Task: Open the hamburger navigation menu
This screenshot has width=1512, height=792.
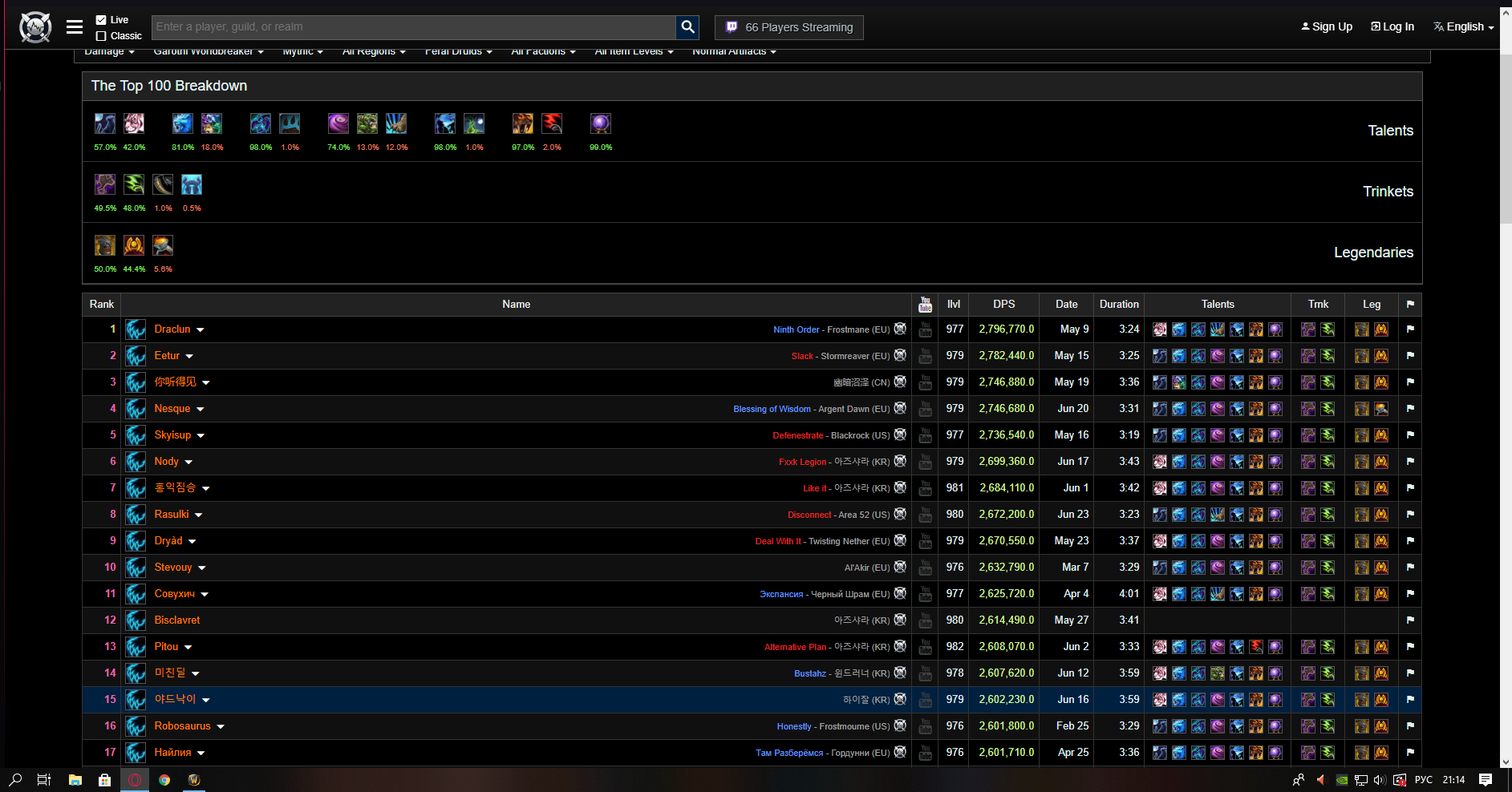Action: 75,27
